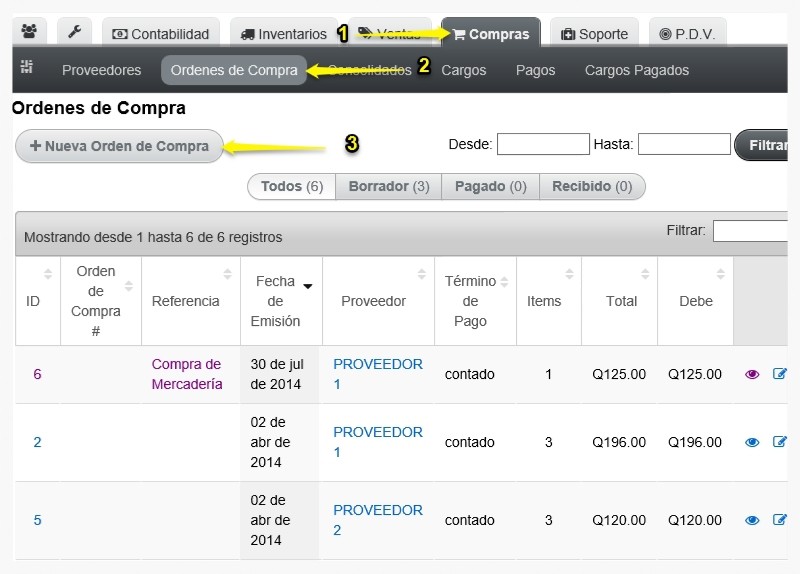View order 5 with the eye icon
The height and width of the screenshot is (574, 800).
click(752, 520)
